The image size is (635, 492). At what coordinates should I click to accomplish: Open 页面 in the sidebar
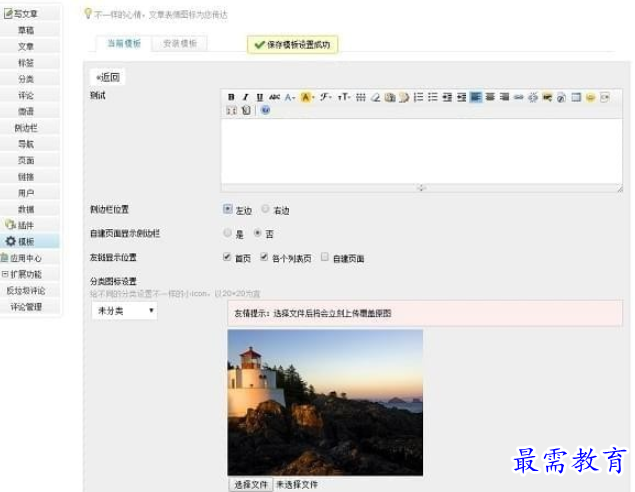26,160
